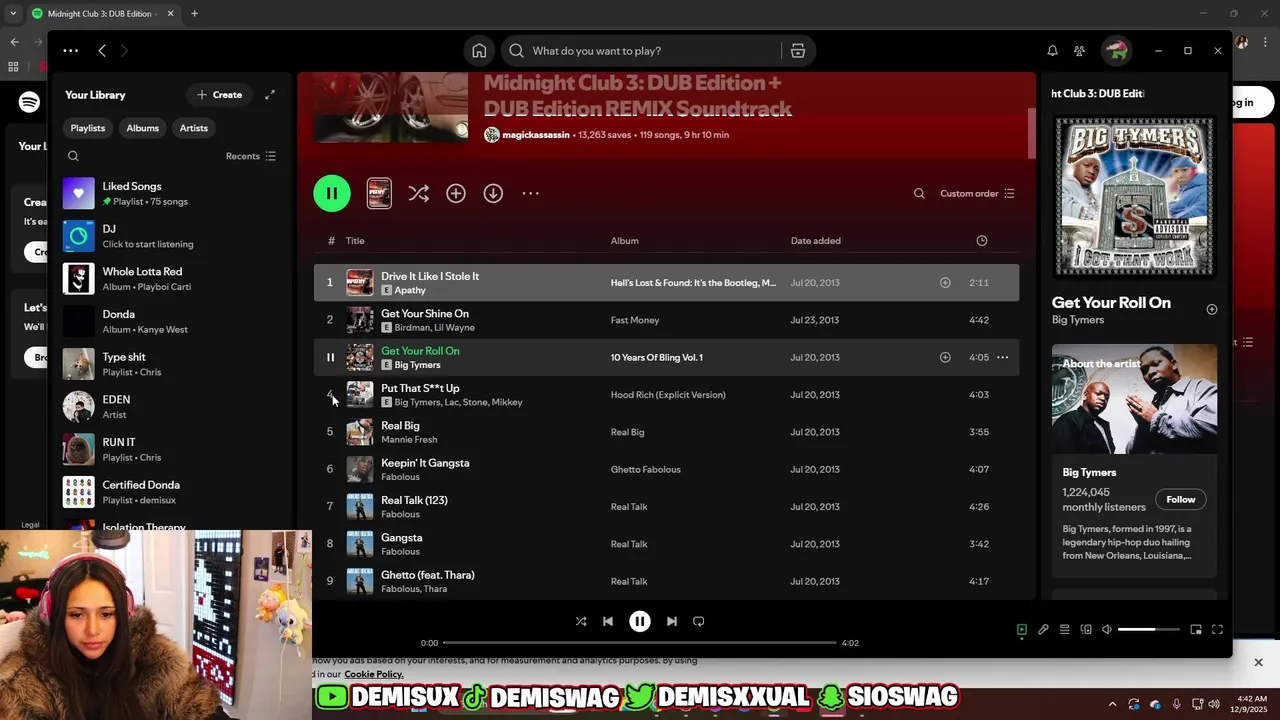Open the user profile avatar menu
The image size is (1280, 720).
1116,50
